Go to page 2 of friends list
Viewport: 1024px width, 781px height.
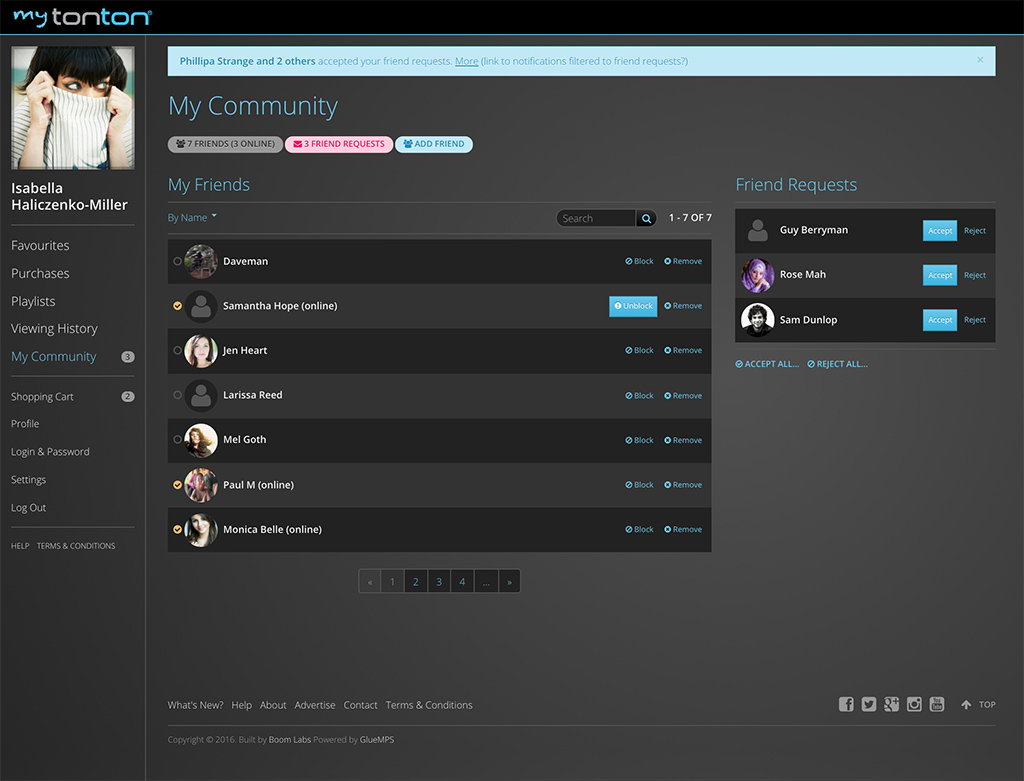coord(416,581)
